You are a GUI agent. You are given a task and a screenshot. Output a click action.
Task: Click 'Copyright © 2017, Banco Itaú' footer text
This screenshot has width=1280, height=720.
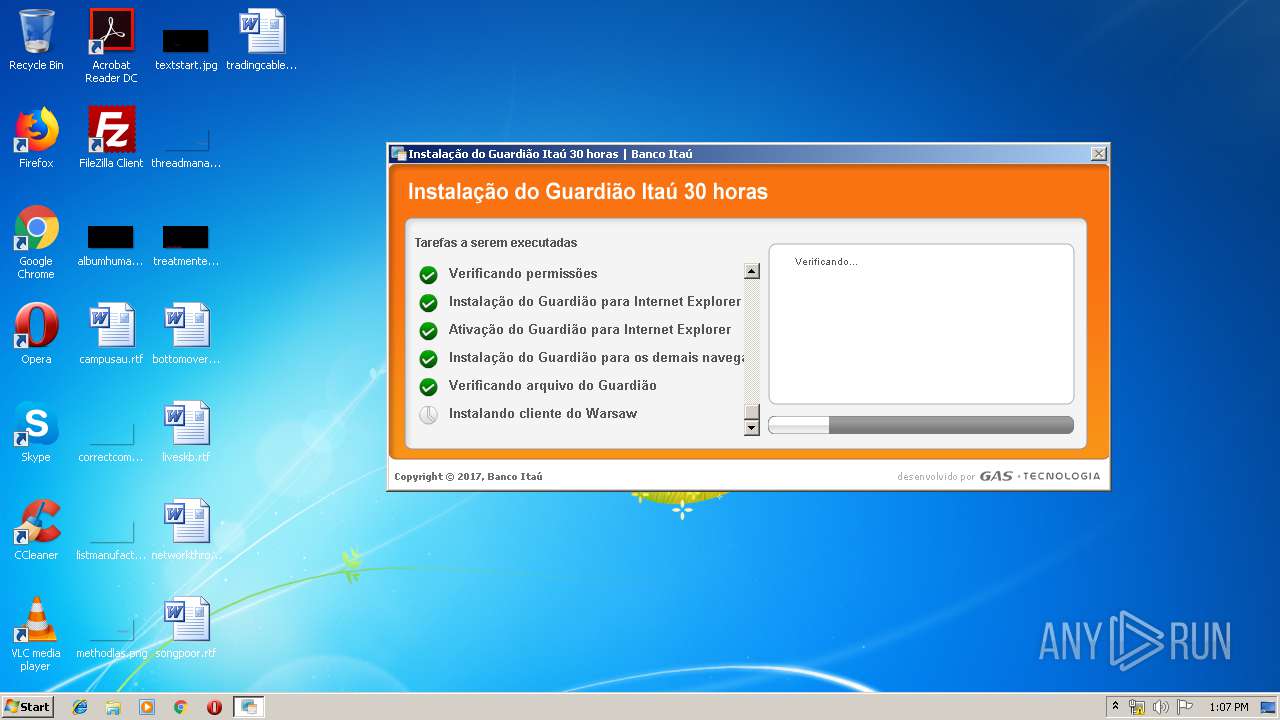coord(468,476)
